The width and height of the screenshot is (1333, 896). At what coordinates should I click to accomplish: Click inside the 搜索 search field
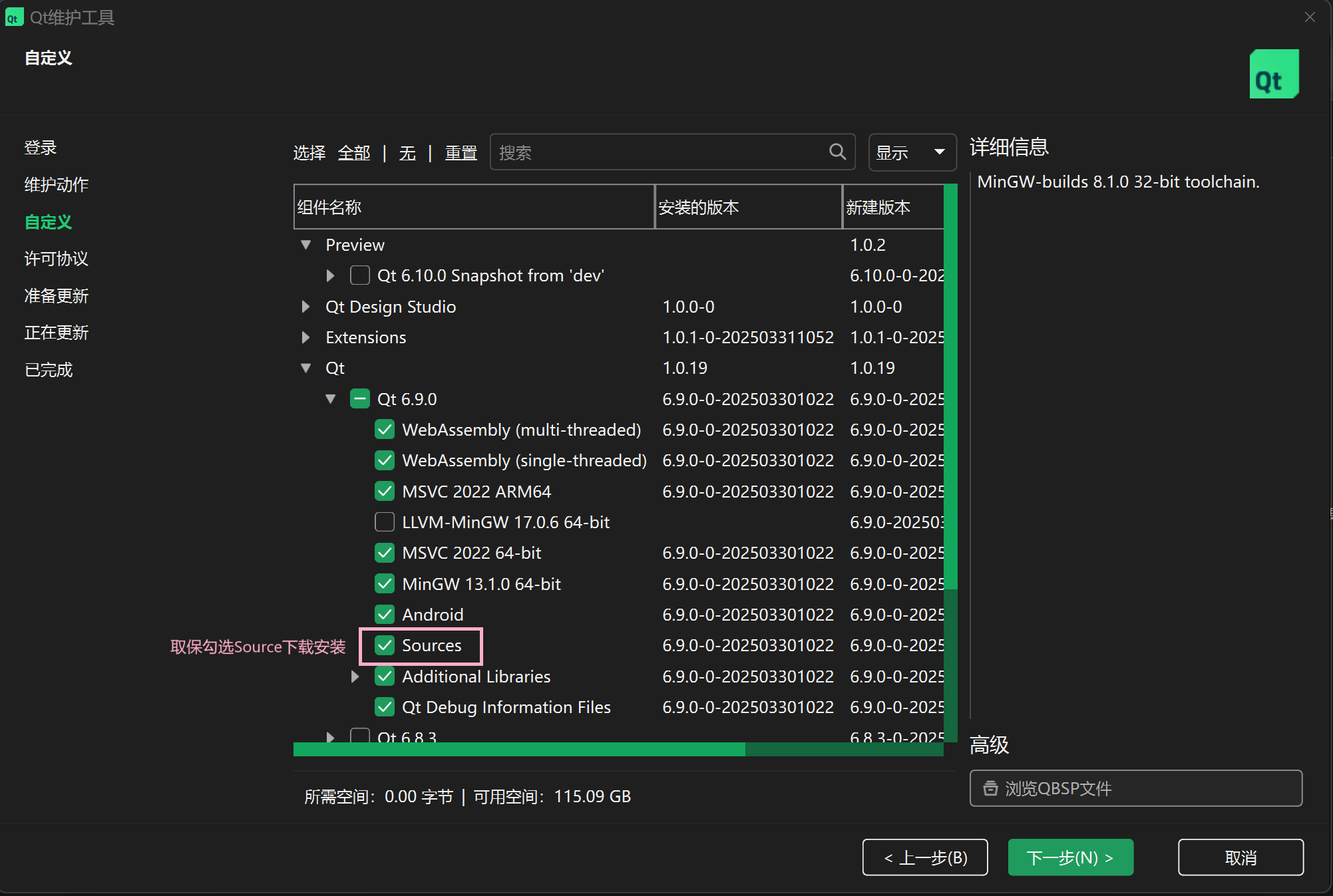[x=659, y=152]
